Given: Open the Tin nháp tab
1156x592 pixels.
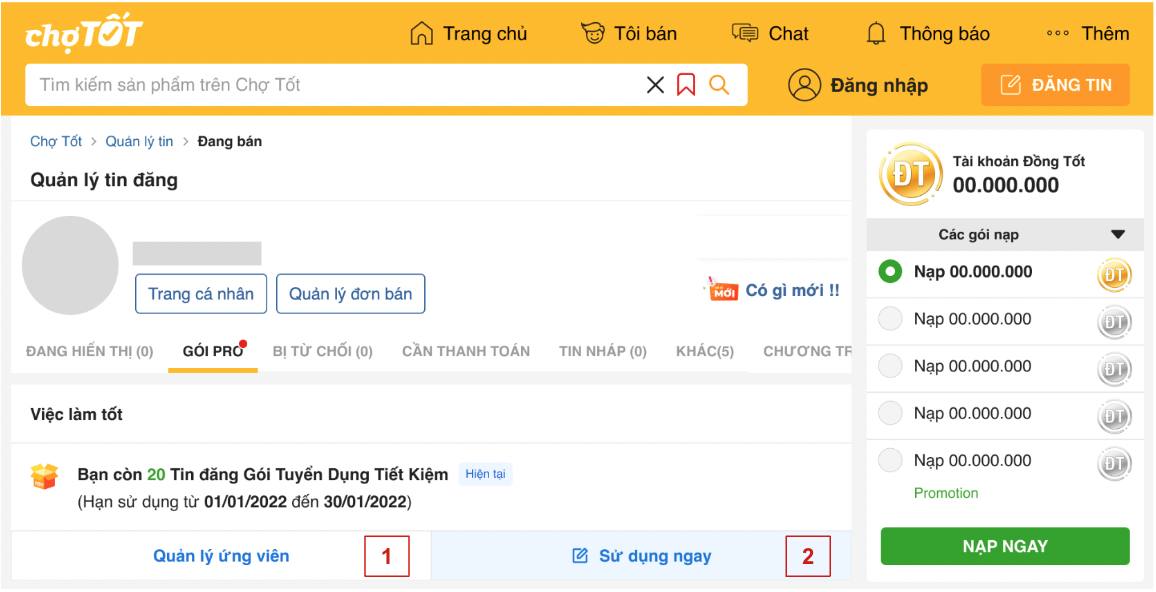Looking at the screenshot, I should 602,351.
